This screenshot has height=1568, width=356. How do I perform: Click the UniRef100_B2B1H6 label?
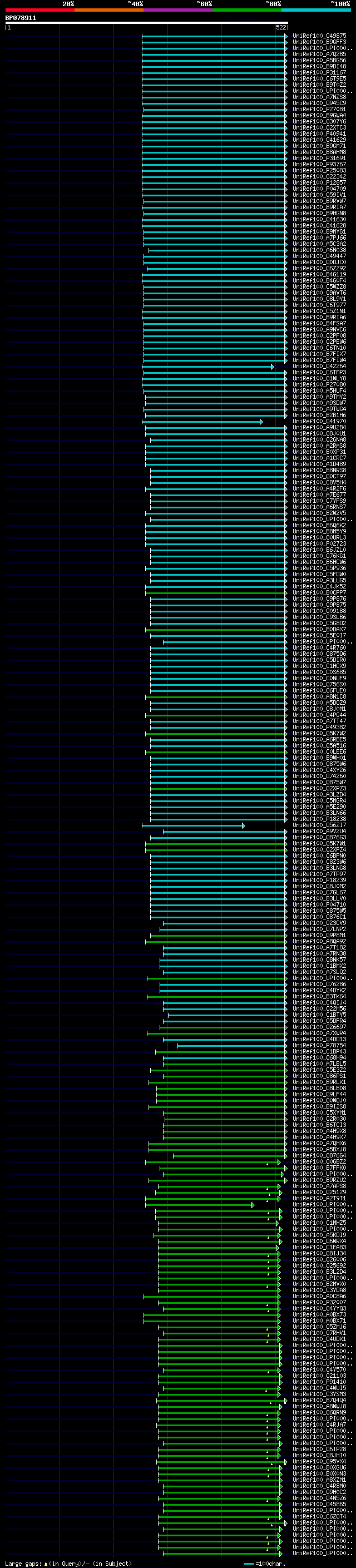pyautogui.click(x=319, y=415)
